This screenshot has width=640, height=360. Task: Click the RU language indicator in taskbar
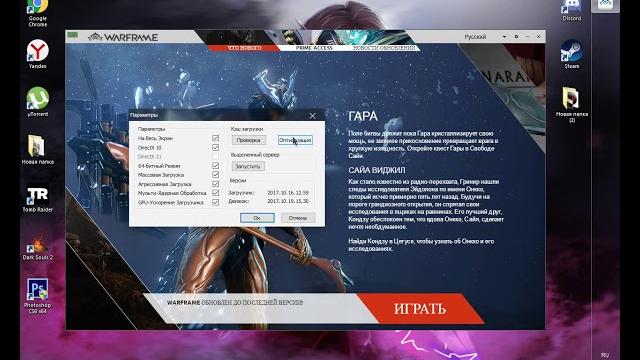(x=605, y=355)
